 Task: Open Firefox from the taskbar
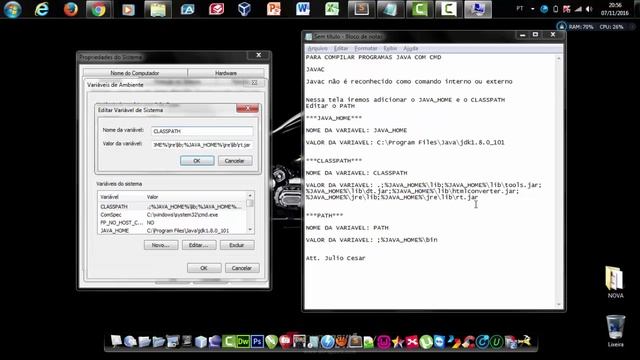(71, 9)
